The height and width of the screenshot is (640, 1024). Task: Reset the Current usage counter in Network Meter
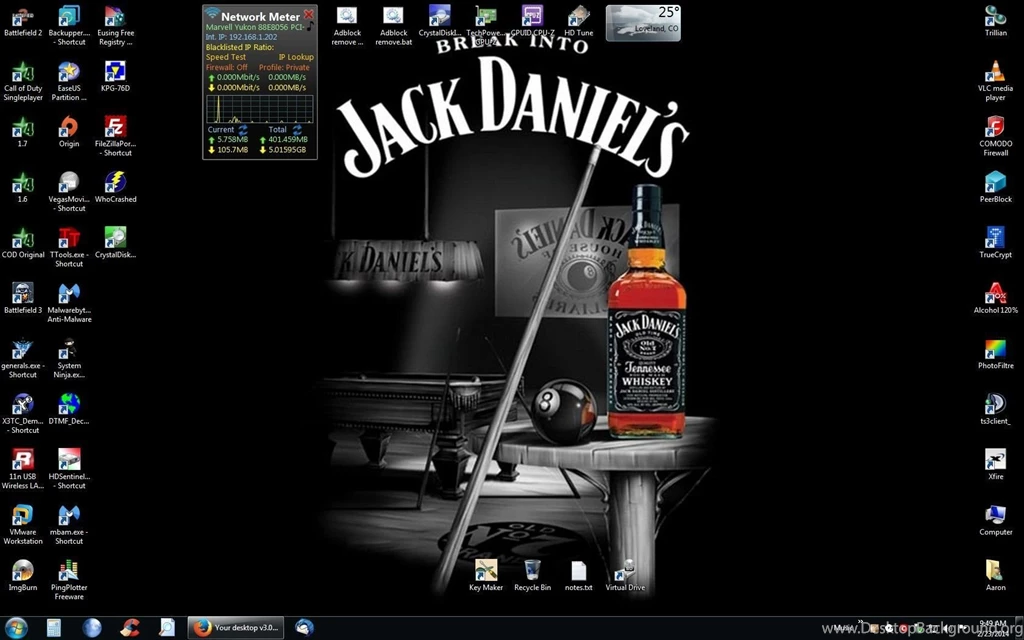pos(242,129)
